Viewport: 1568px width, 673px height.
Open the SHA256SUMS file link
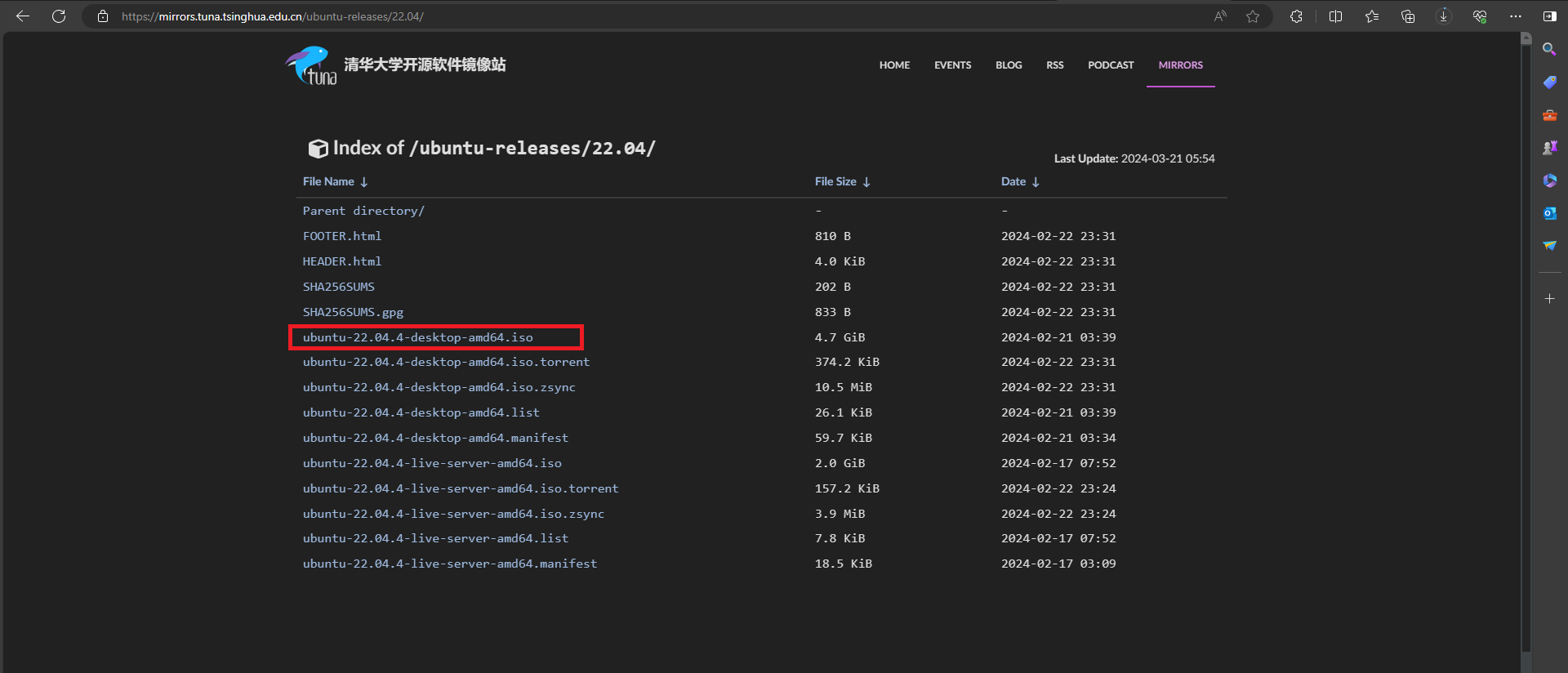click(x=339, y=287)
